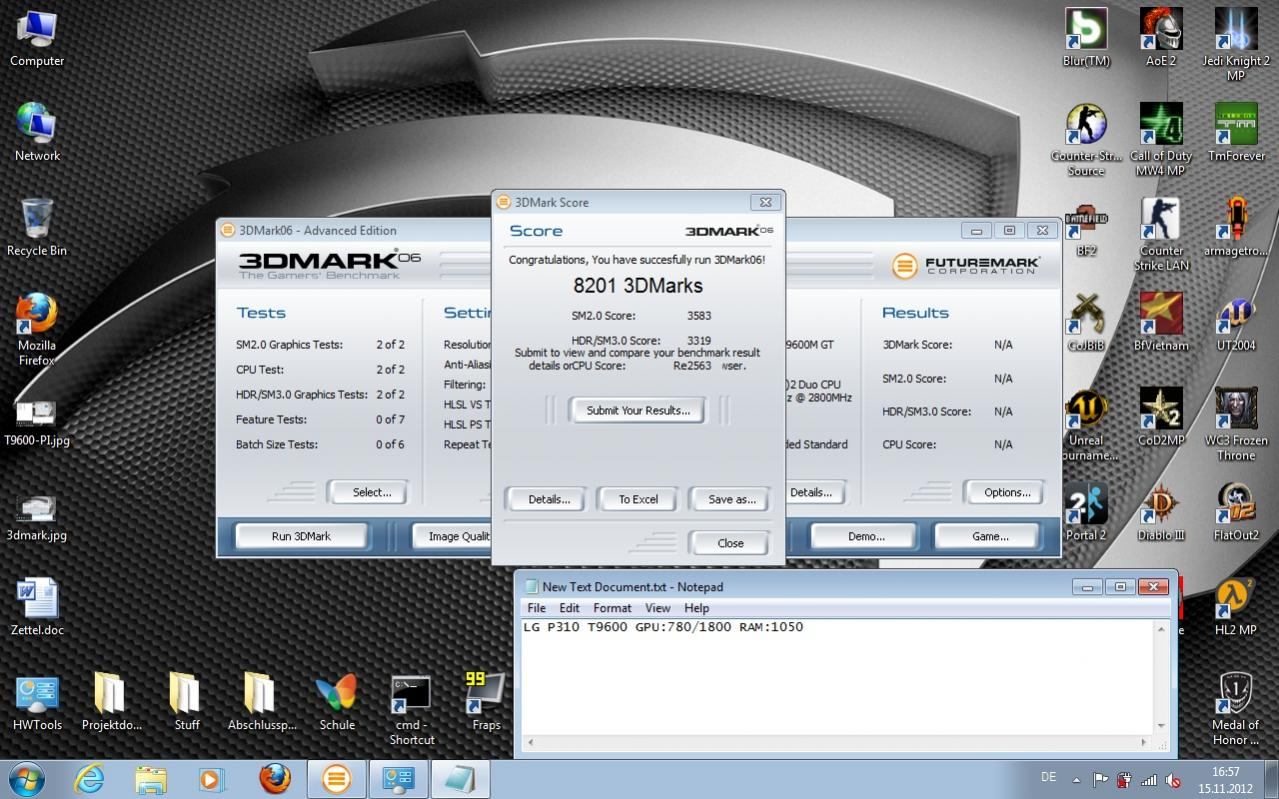Open the Network desktop icon
This screenshot has width=1279, height=799.
[x=37, y=132]
